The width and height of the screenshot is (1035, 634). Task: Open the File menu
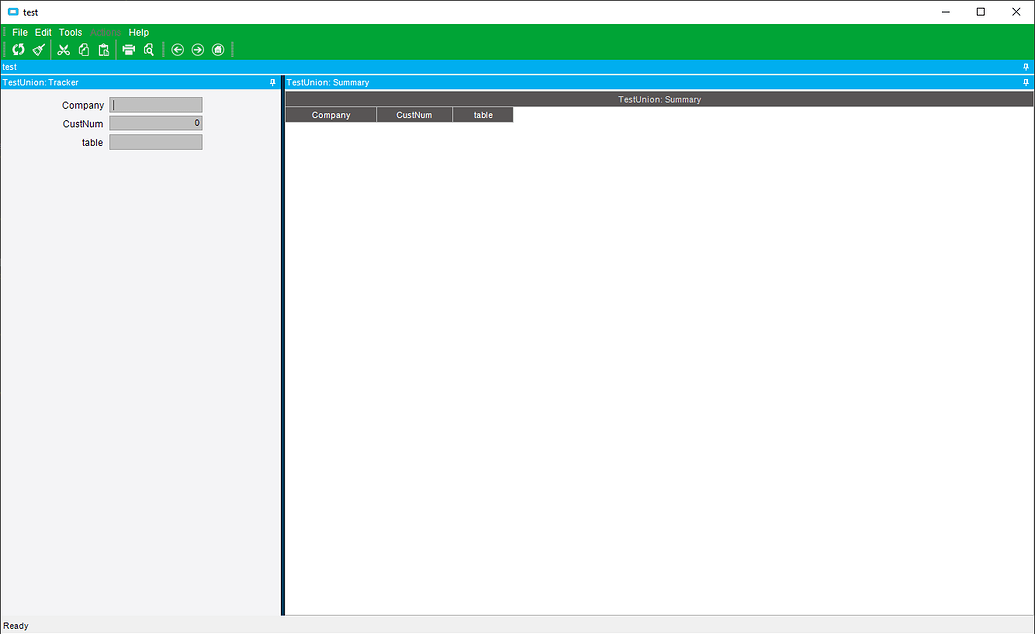coord(19,32)
